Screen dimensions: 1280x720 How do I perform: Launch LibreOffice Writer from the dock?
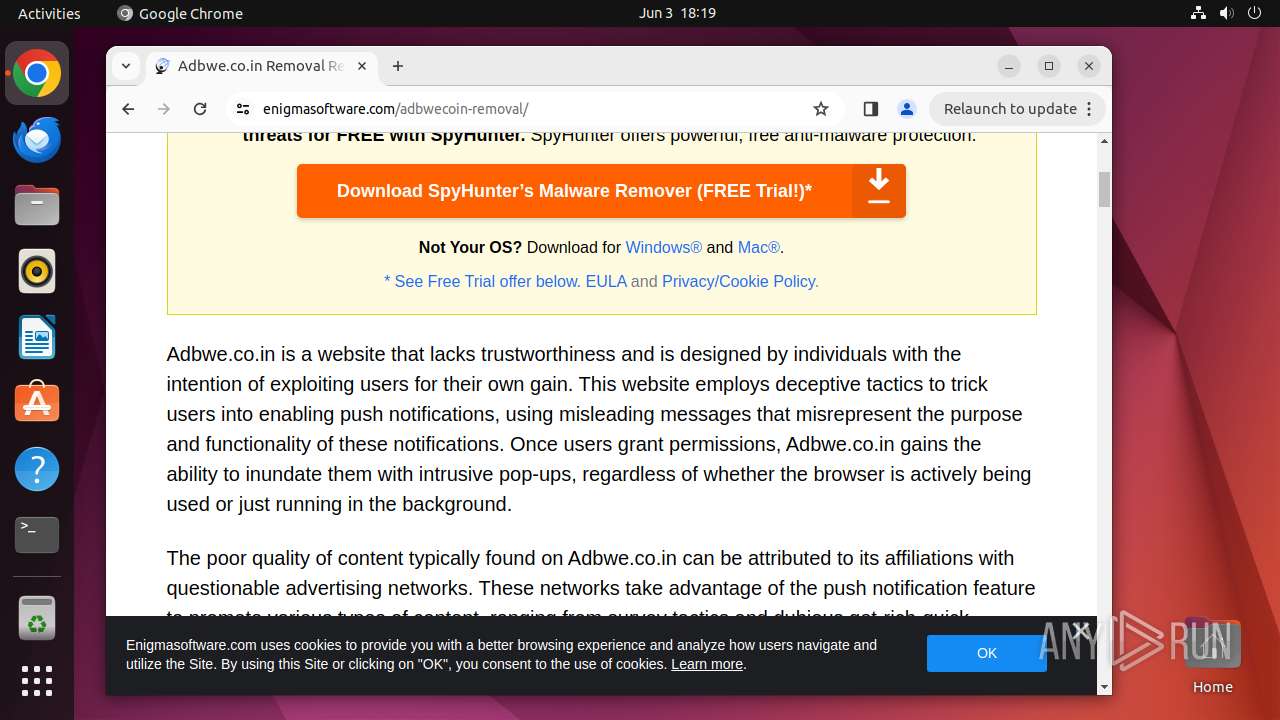[37, 337]
